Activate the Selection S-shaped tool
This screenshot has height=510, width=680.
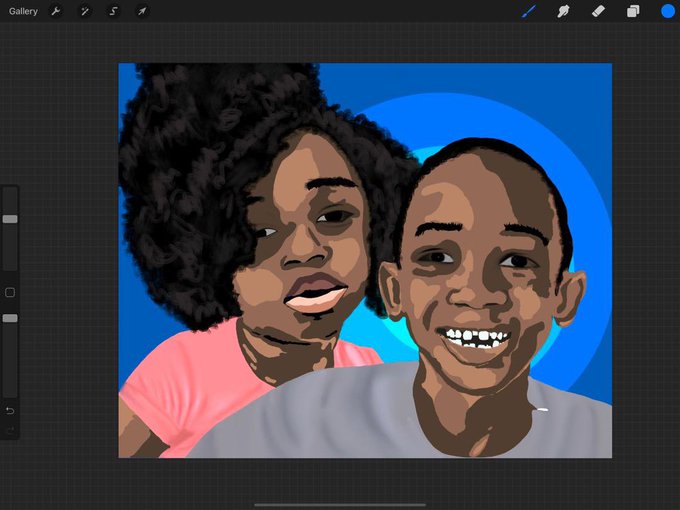click(x=113, y=11)
